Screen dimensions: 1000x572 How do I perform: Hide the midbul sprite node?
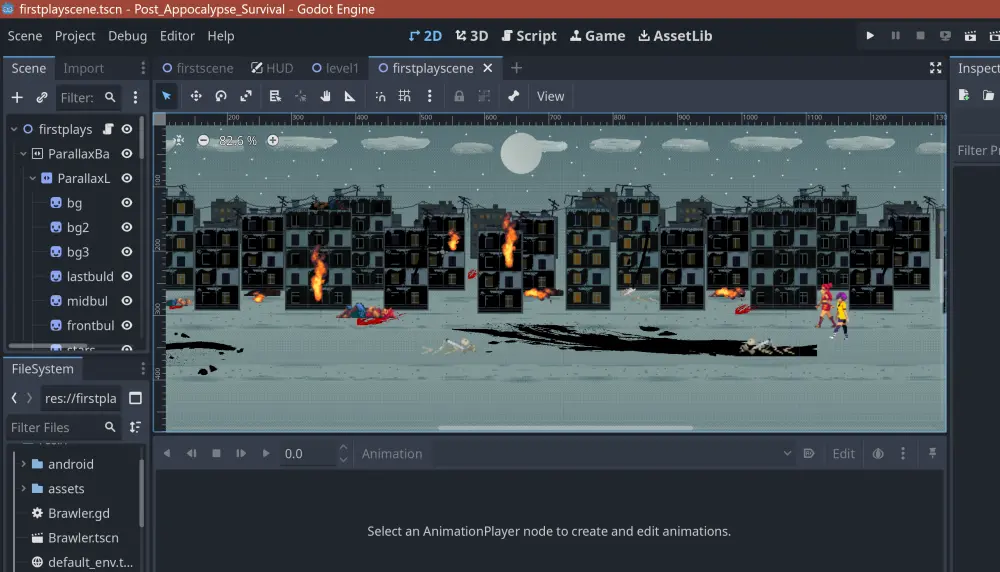[x=127, y=301]
